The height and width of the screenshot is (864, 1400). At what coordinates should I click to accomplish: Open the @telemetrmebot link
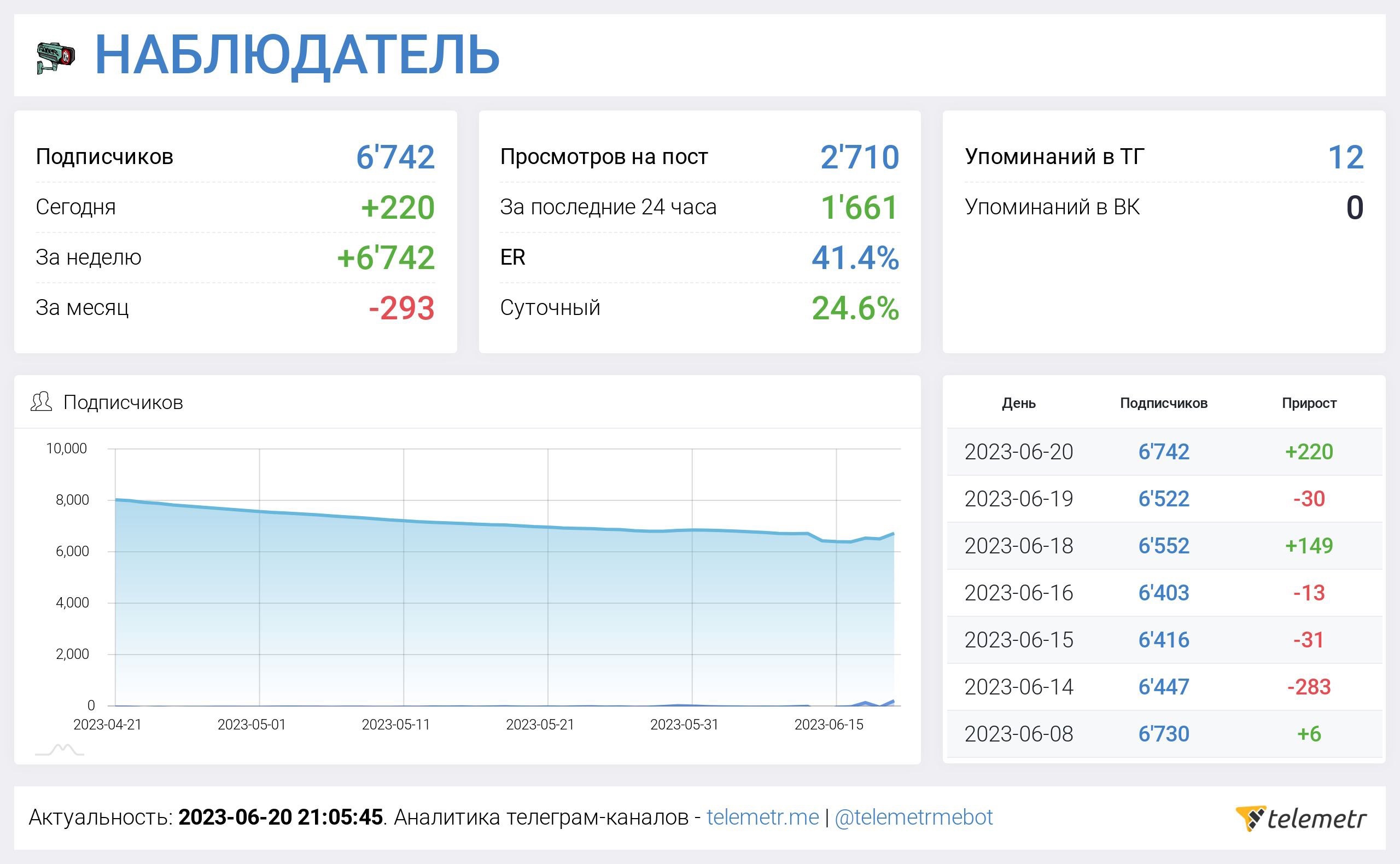coord(914,818)
